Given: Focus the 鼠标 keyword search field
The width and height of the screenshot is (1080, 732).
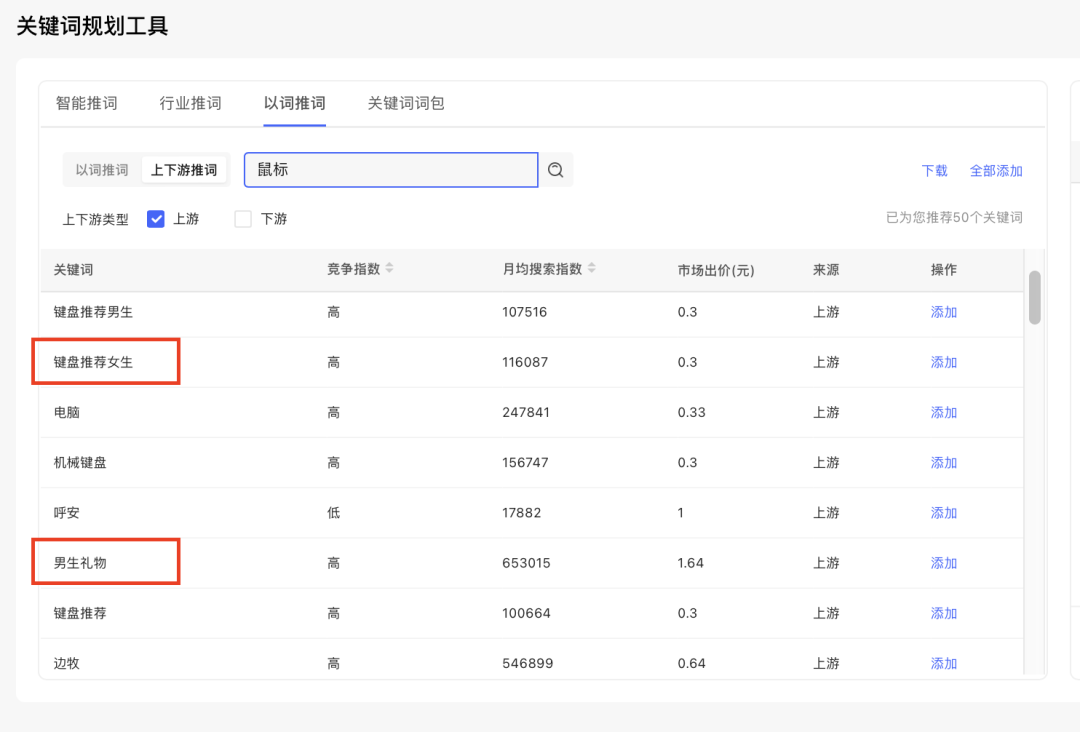Looking at the screenshot, I should click(x=391, y=170).
